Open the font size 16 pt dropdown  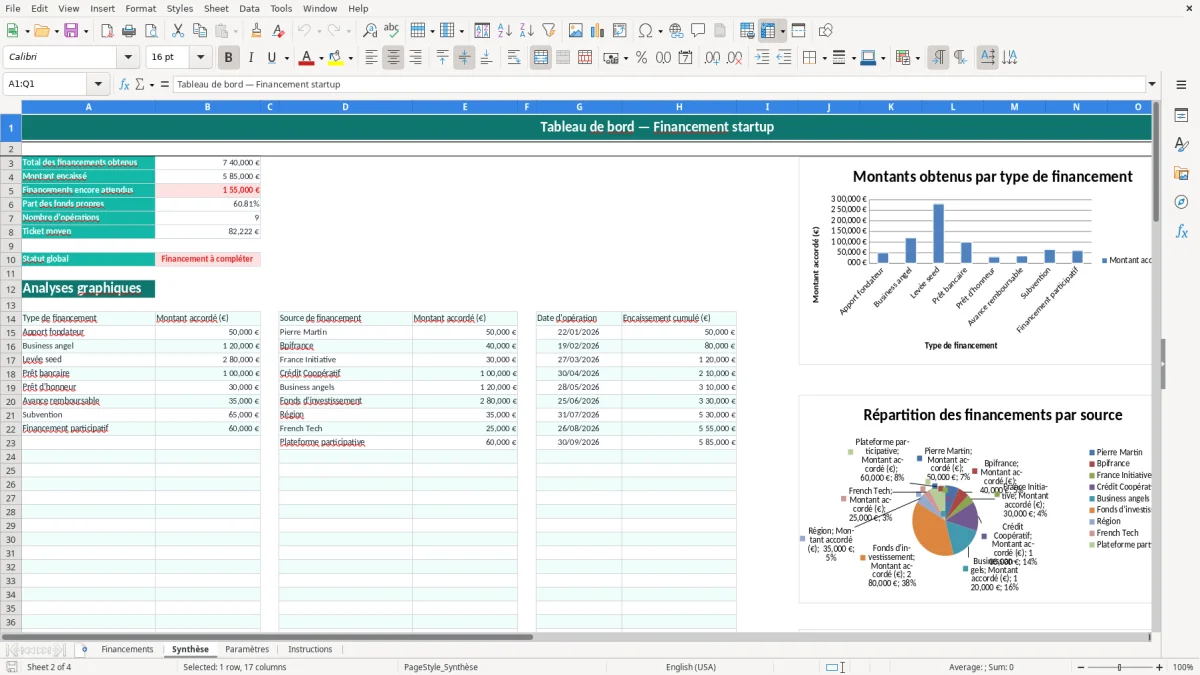click(200, 58)
